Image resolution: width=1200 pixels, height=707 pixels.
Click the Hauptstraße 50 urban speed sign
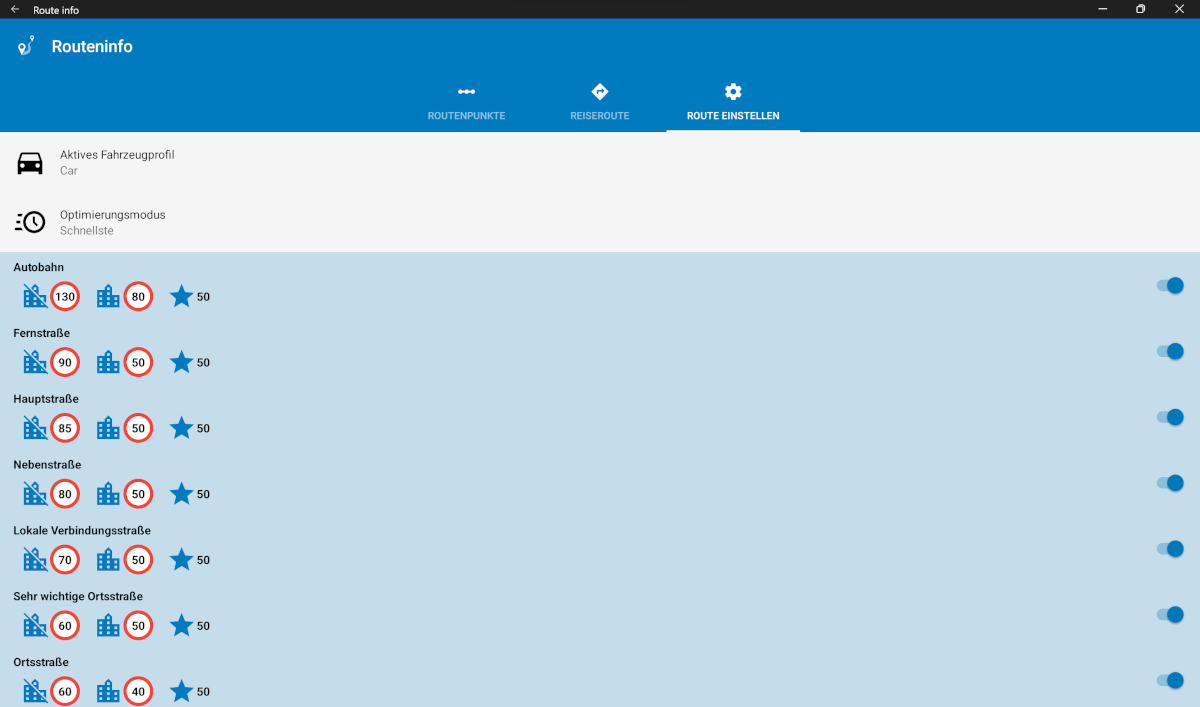click(x=138, y=429)
